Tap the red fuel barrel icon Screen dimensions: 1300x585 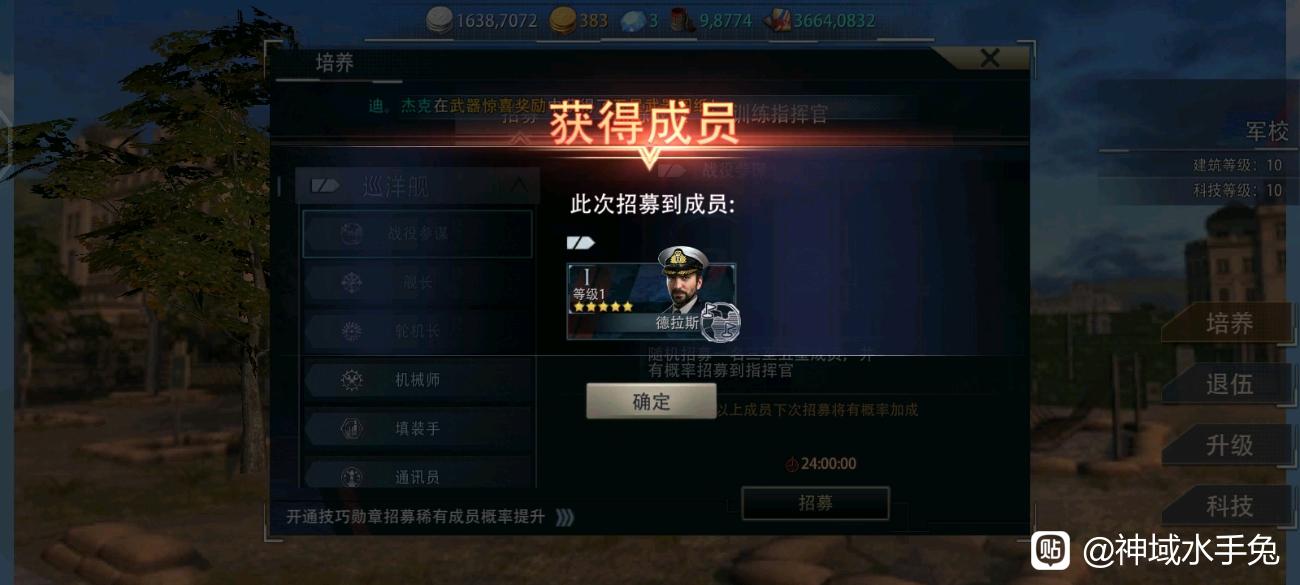682,20
